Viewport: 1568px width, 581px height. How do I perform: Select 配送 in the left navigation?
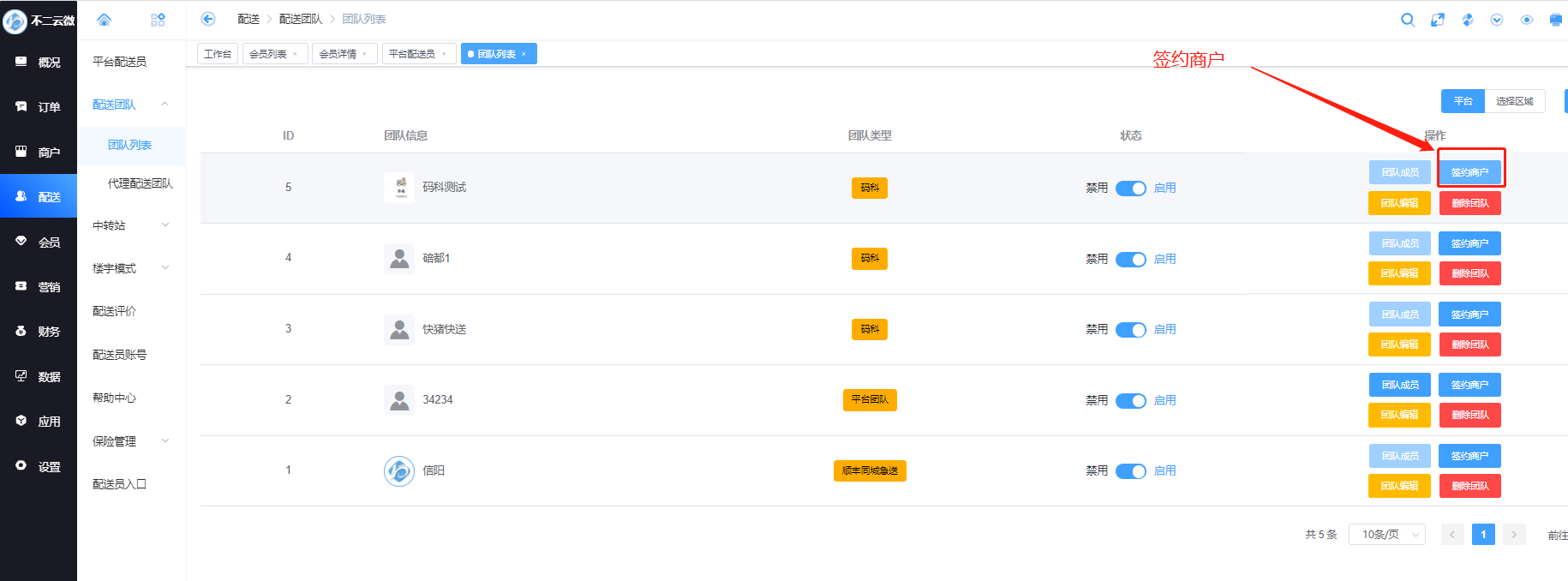[x=39, y=197]
